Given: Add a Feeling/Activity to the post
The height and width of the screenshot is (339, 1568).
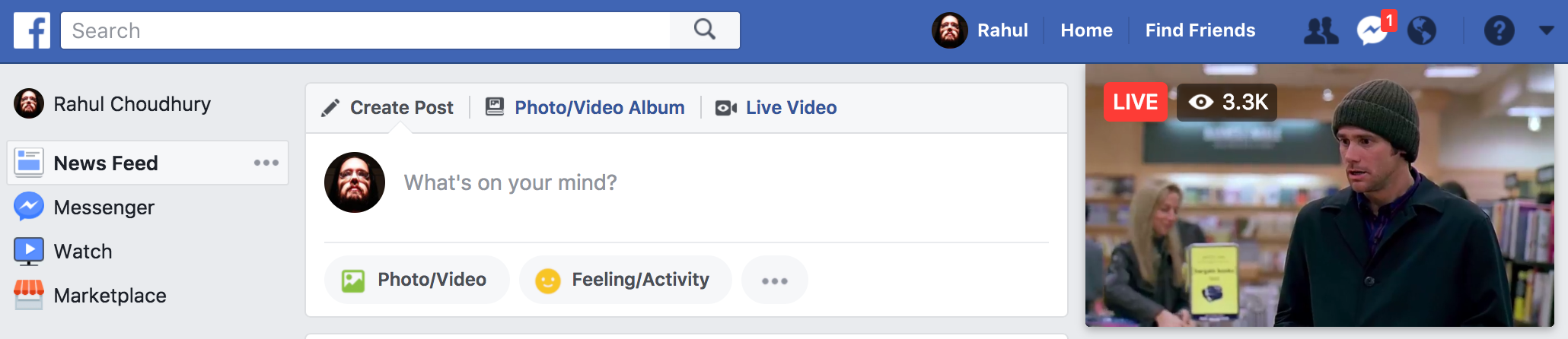Looking at the screenshot, I should [x=625, y=280].
